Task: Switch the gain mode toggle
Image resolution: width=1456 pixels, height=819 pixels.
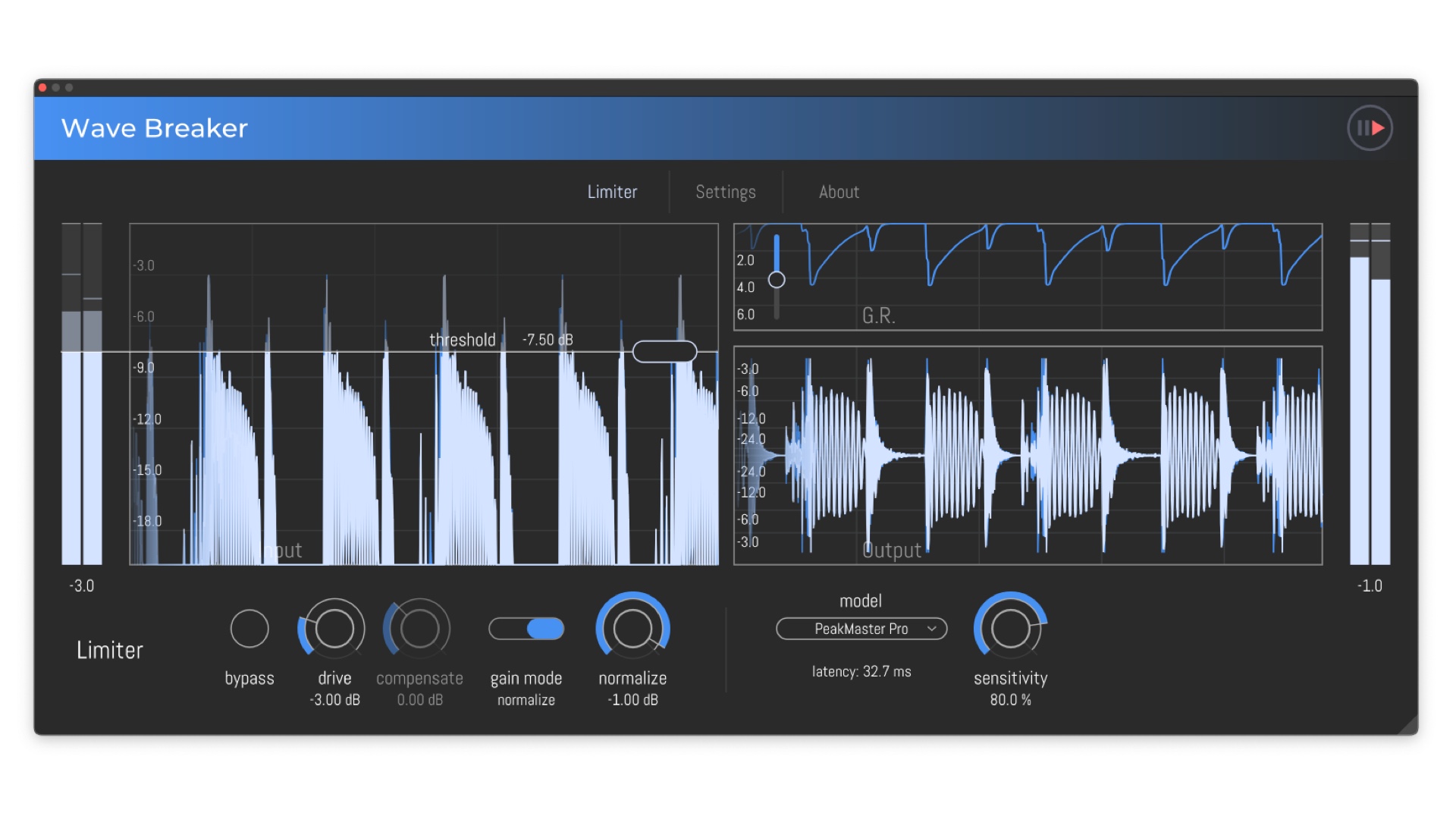Action: [x=526, y=629]
